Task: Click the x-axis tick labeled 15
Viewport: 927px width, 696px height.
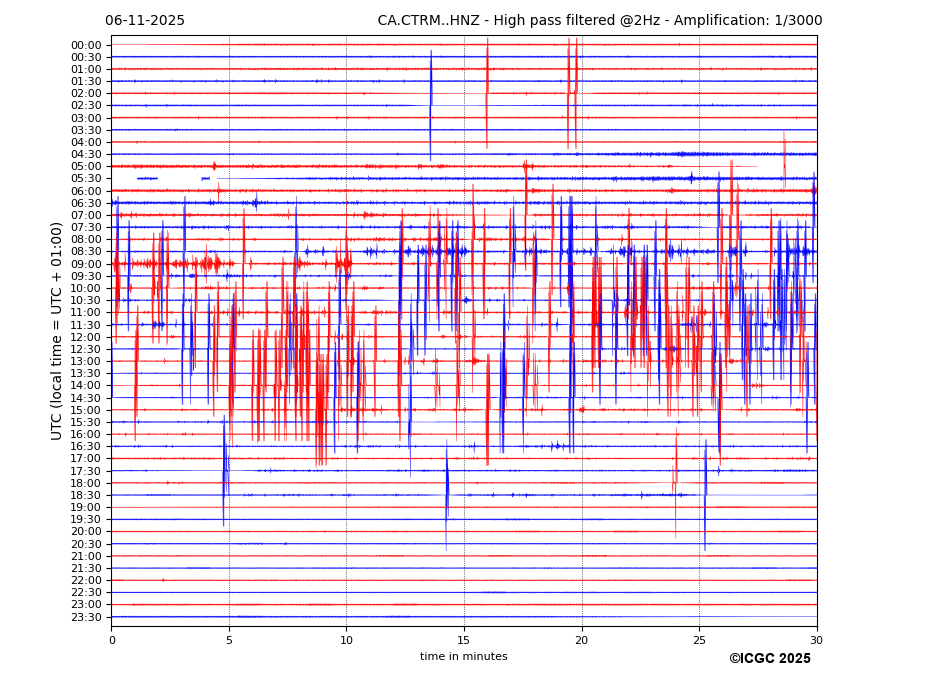Action: 464,640
